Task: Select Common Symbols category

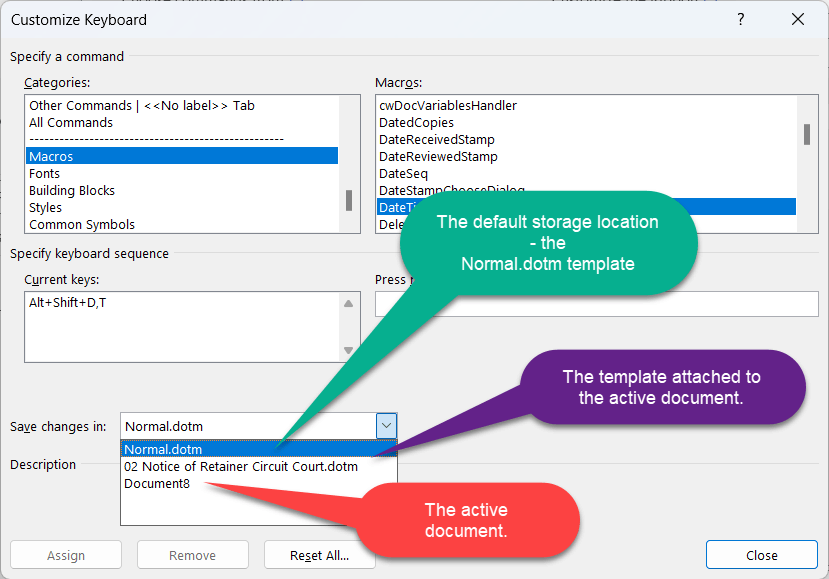Action: 82,224
